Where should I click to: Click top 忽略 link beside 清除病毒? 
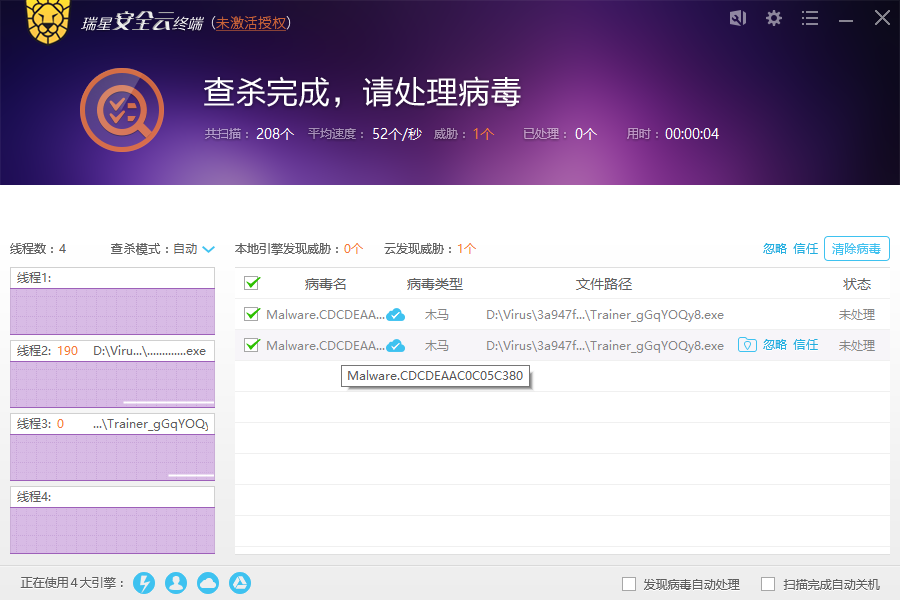point(774,249)
